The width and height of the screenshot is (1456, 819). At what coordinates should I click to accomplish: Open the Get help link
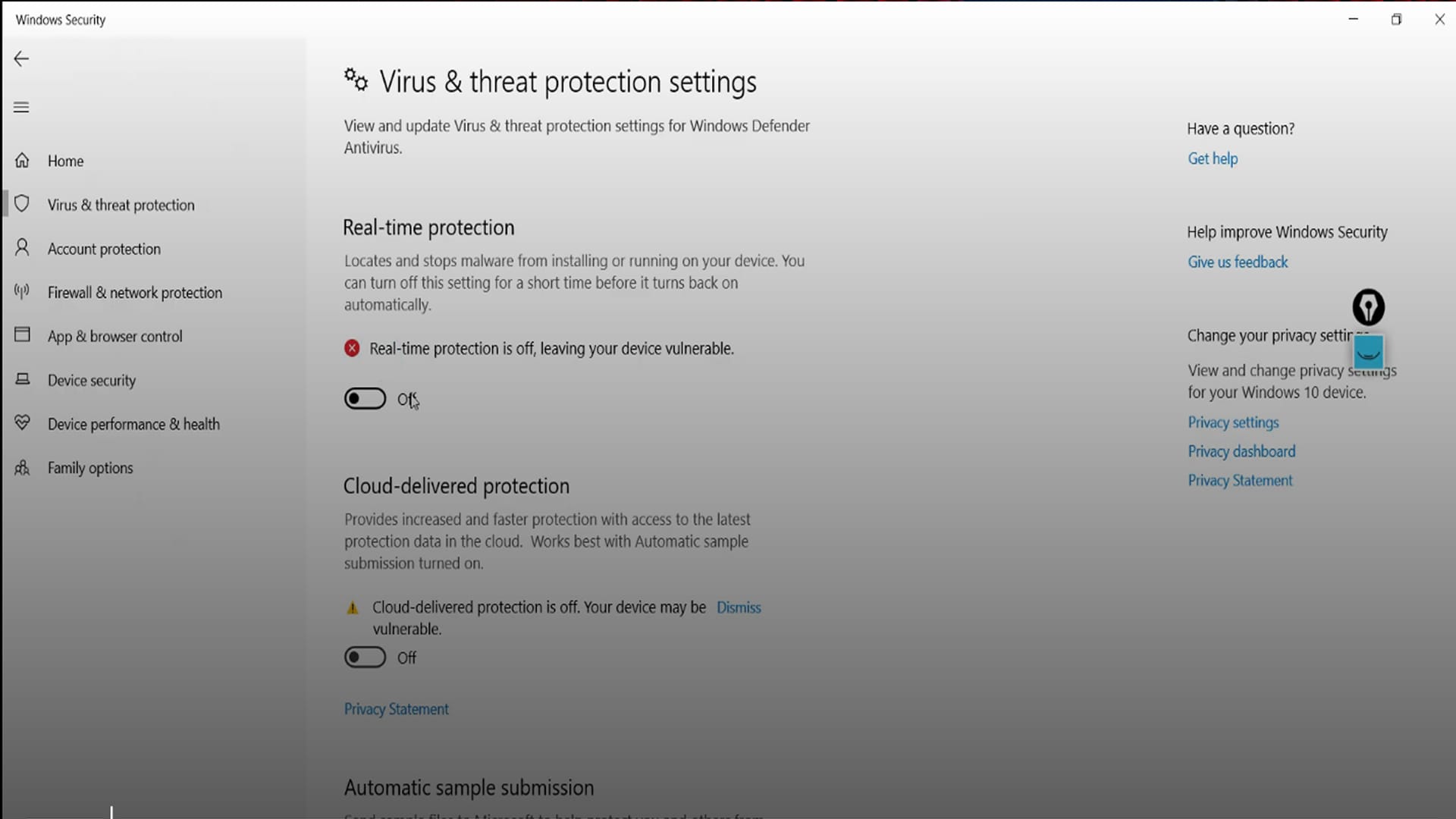pyautogui.click(x=1213, y=158)
